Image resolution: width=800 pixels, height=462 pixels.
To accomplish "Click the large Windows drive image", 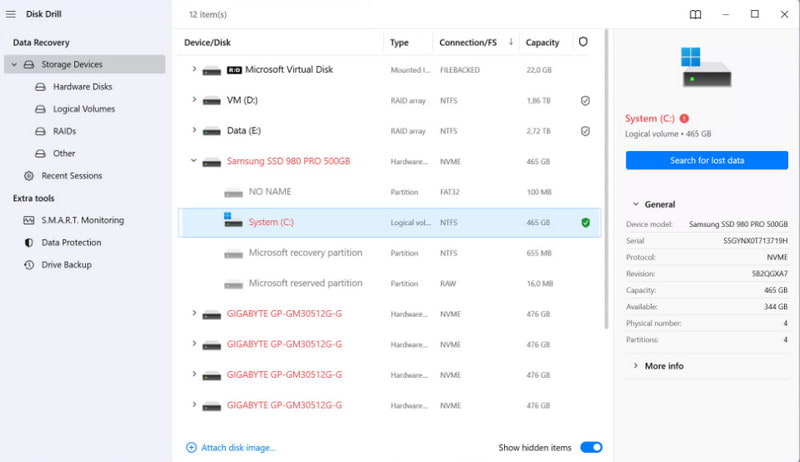I will 706,67.
